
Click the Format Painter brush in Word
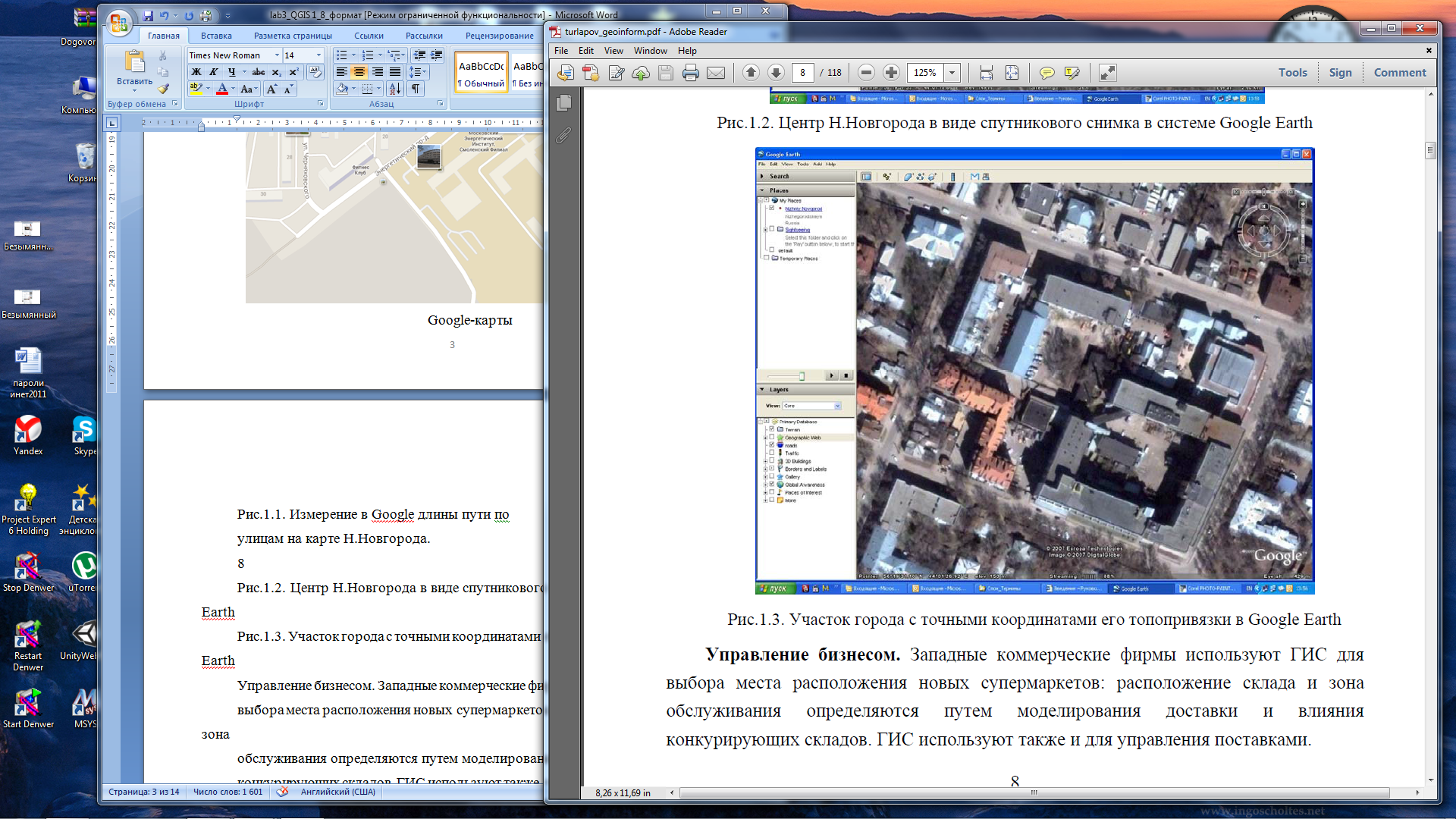tap(162, 89)
